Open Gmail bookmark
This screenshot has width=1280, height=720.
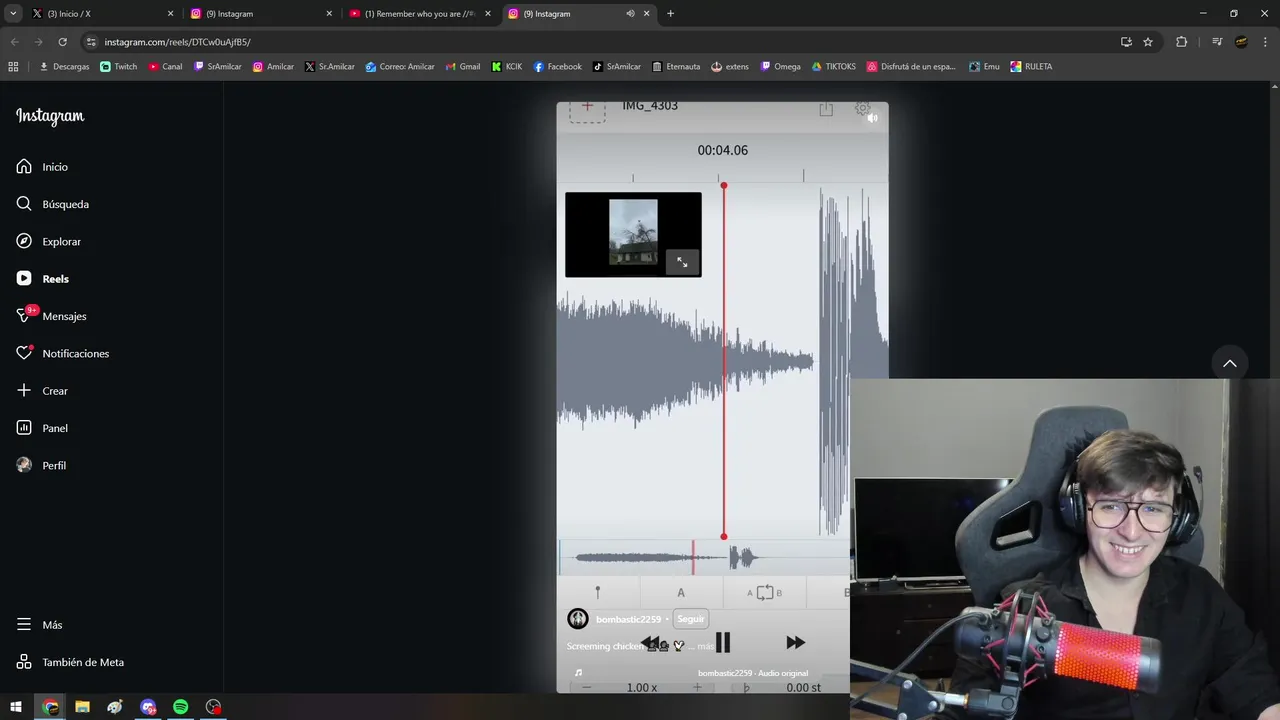tap(463, 67)
